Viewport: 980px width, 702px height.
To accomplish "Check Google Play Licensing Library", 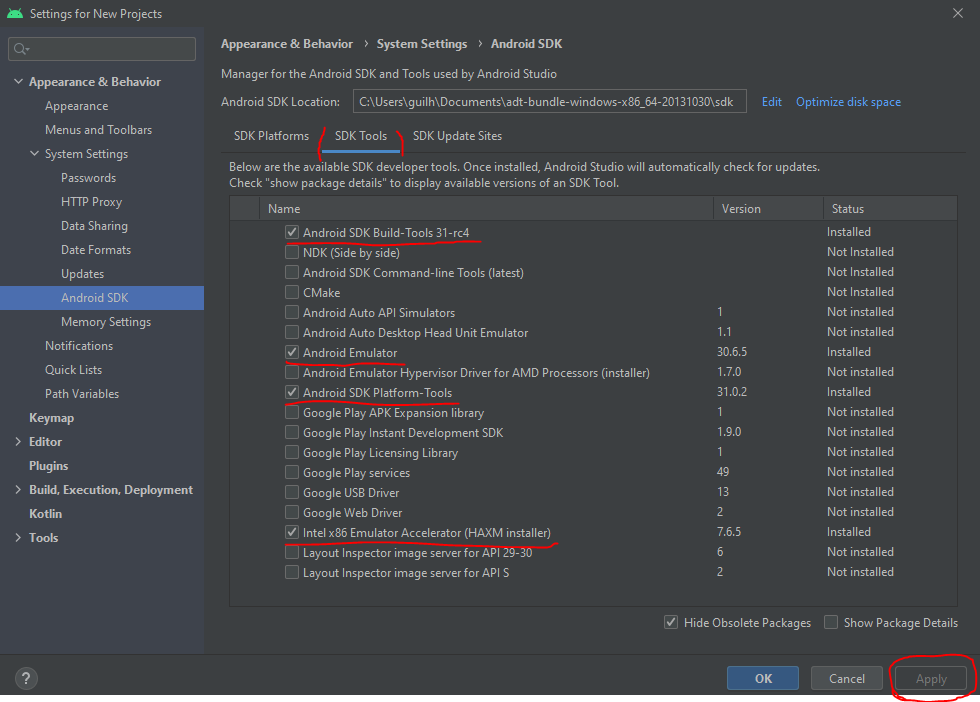I will click(292, 453).
